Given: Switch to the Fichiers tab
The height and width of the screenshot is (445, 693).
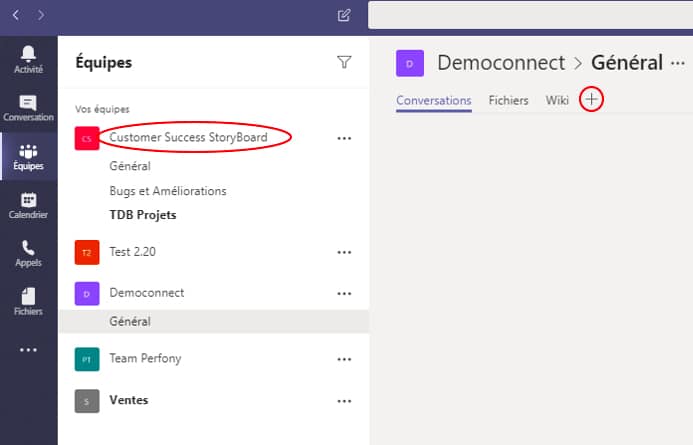Looking at the screenshot, I should 508,100.
